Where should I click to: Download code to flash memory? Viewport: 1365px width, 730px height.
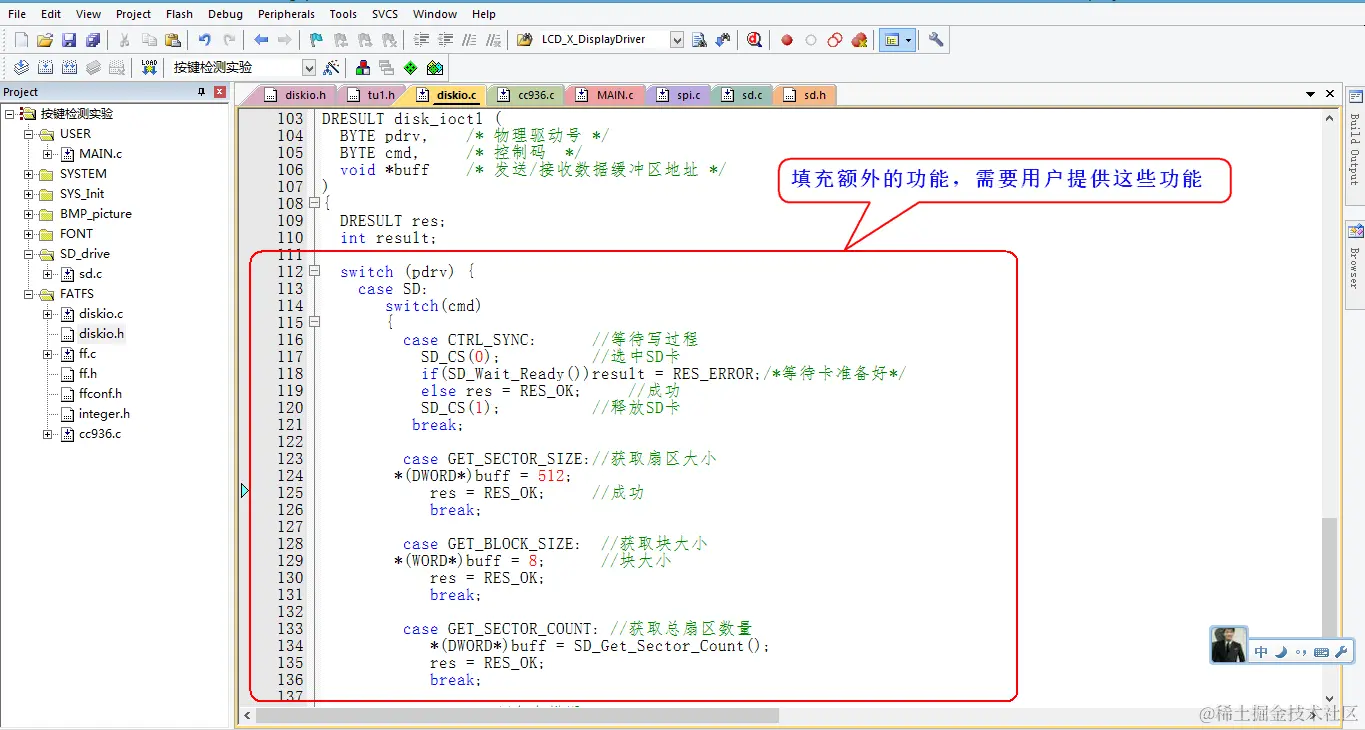148,67
